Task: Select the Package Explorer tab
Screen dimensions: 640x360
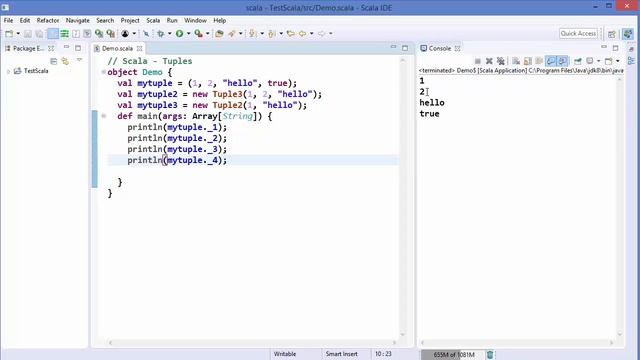Action: (x=28, y=48)
